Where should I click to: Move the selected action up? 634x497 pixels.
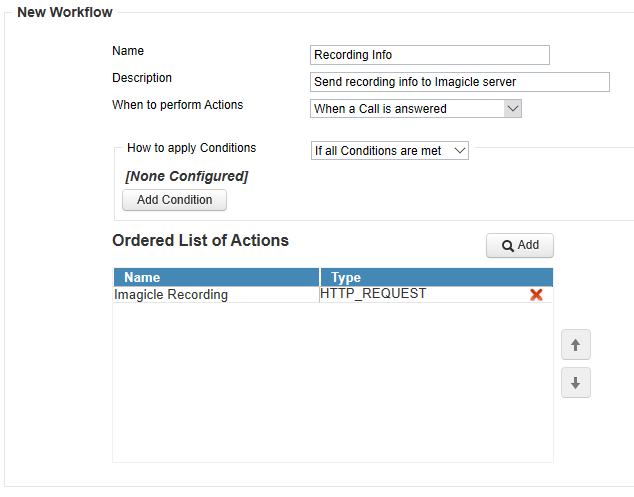(575, 346)
